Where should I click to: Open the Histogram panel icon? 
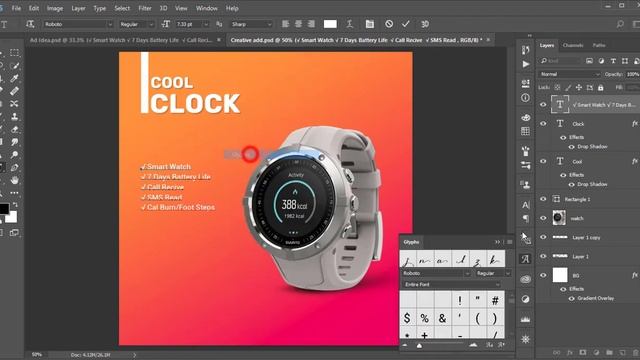pyautogui.click(x=525, y=319)
